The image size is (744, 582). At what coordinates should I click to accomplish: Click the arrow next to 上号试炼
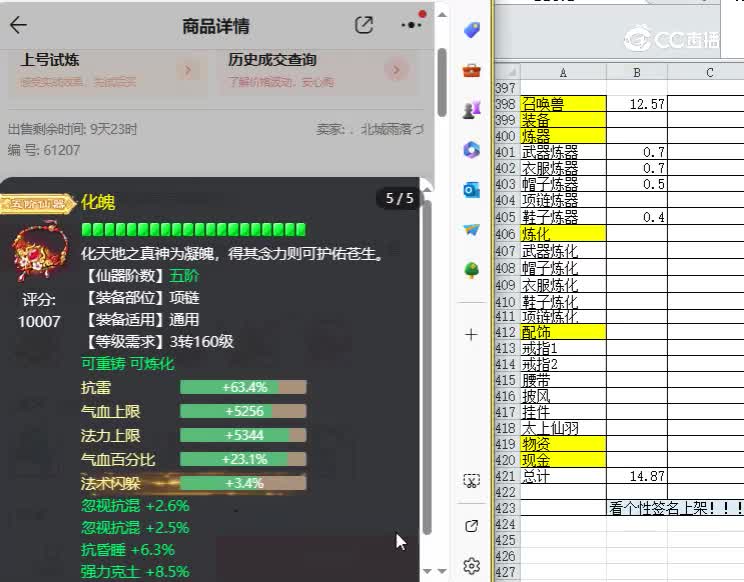[188, 71]
